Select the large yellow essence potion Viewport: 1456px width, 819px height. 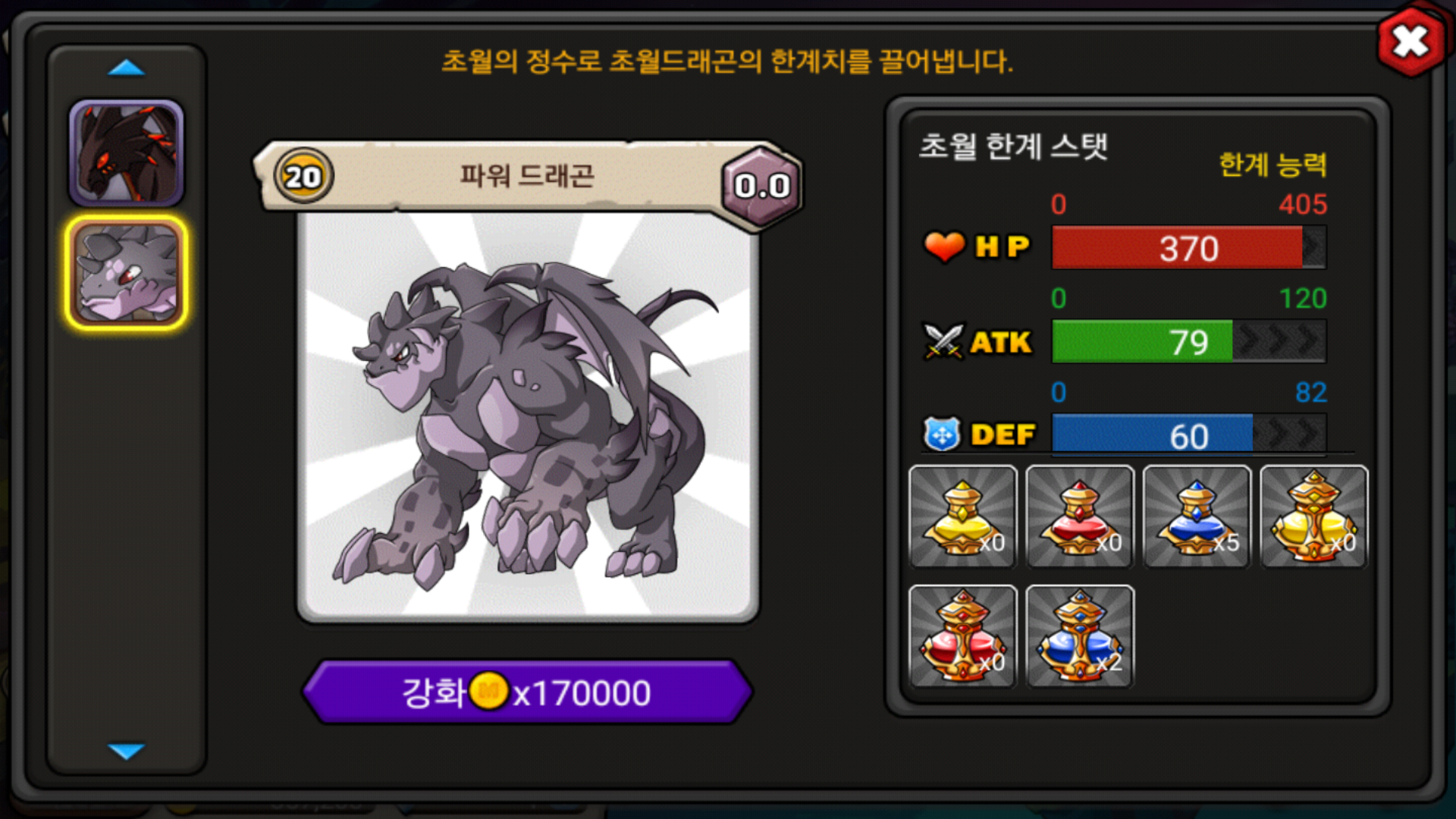point(1313,516)
